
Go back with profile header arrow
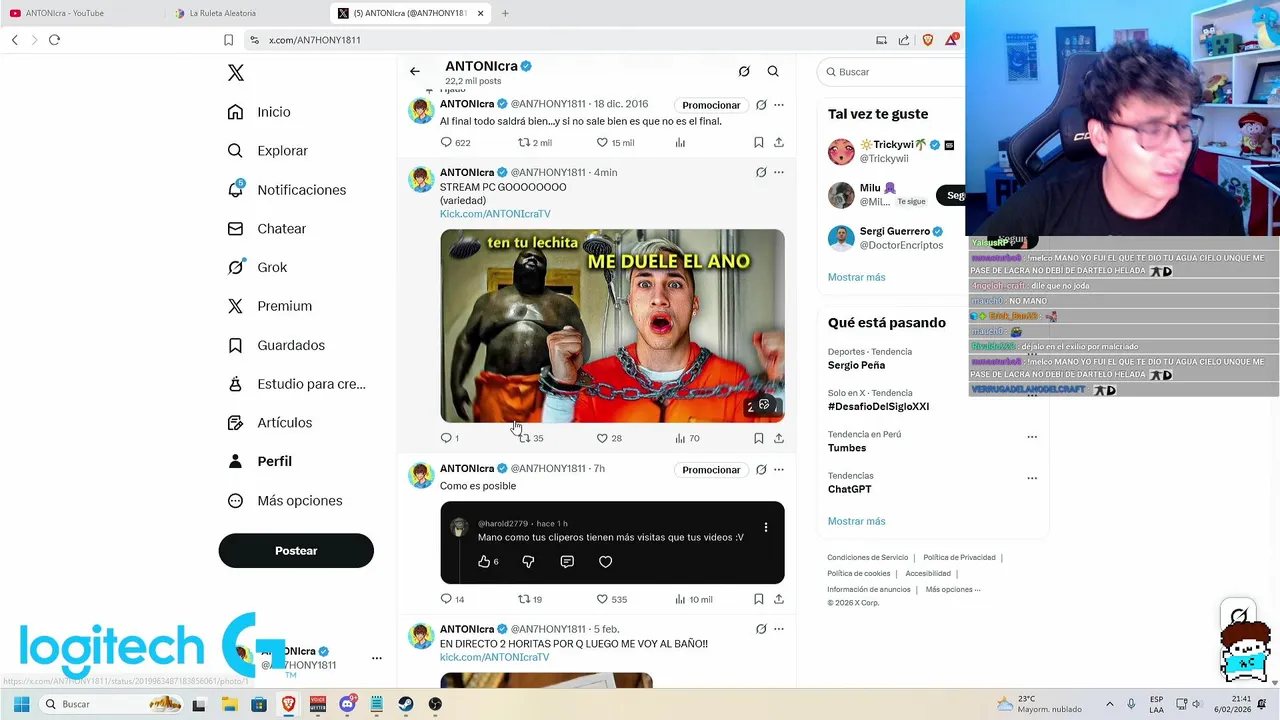415,72
